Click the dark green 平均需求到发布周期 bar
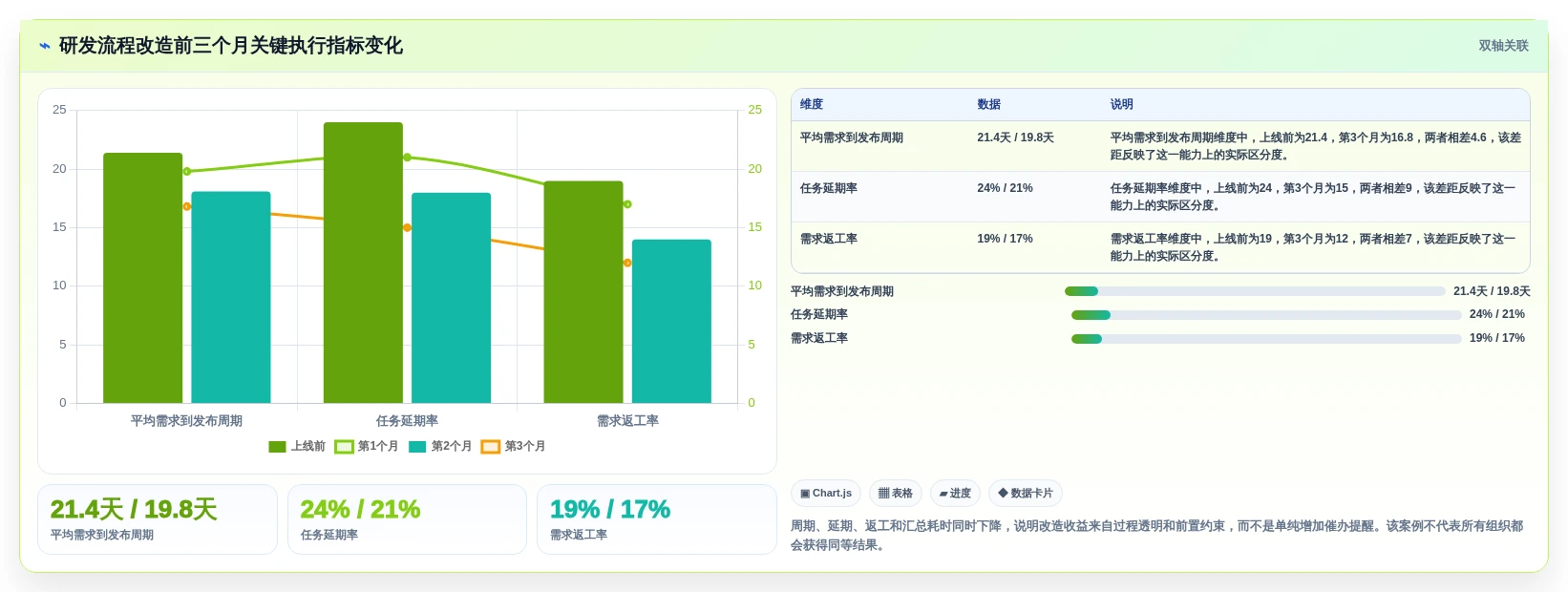This screenshot has height=592, width=1568. [142, 278]
